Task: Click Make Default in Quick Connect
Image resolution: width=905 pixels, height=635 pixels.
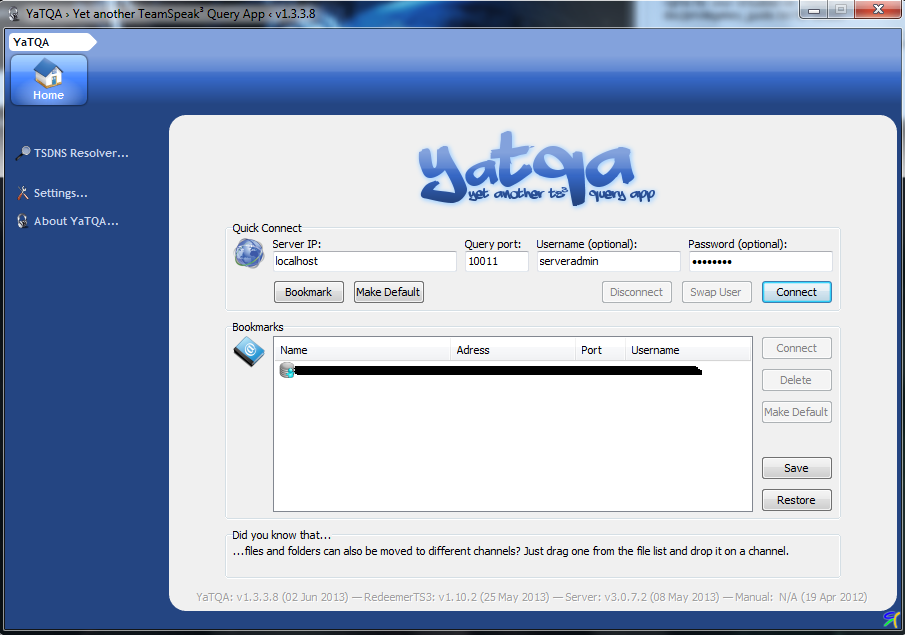Action: click(x=388, y=292)
